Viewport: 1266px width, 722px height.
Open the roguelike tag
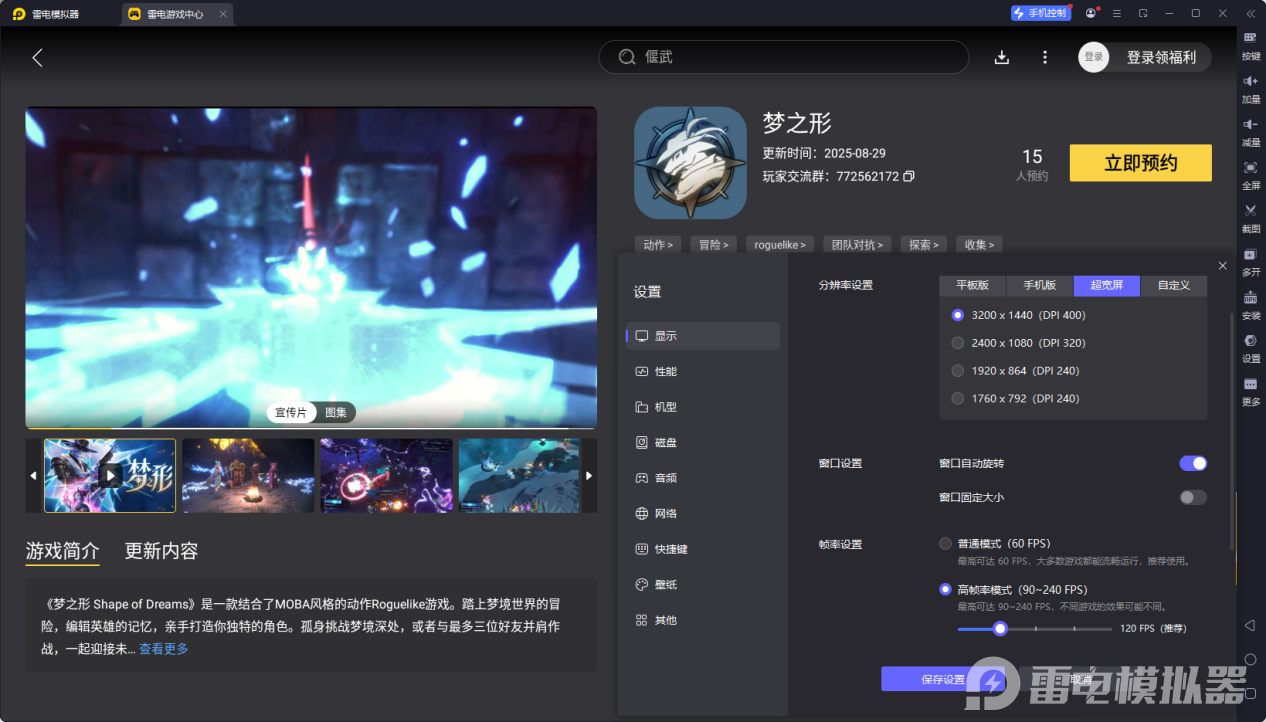coord(780,244)
